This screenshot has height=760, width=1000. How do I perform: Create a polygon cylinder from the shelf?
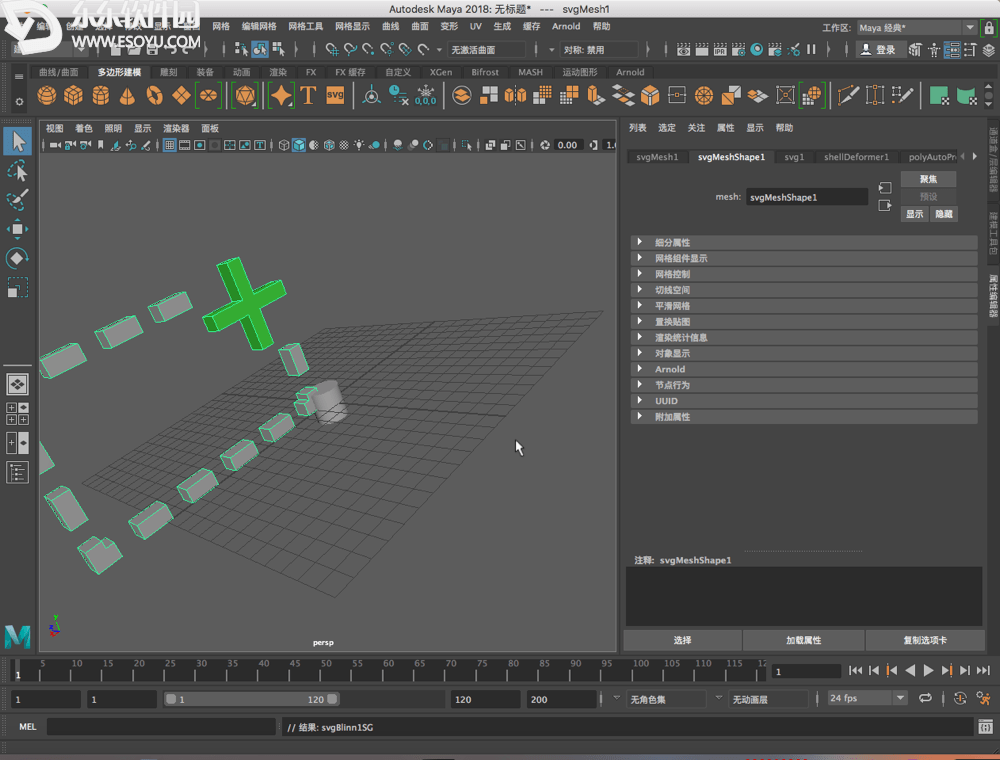click(x=101, y=96)
